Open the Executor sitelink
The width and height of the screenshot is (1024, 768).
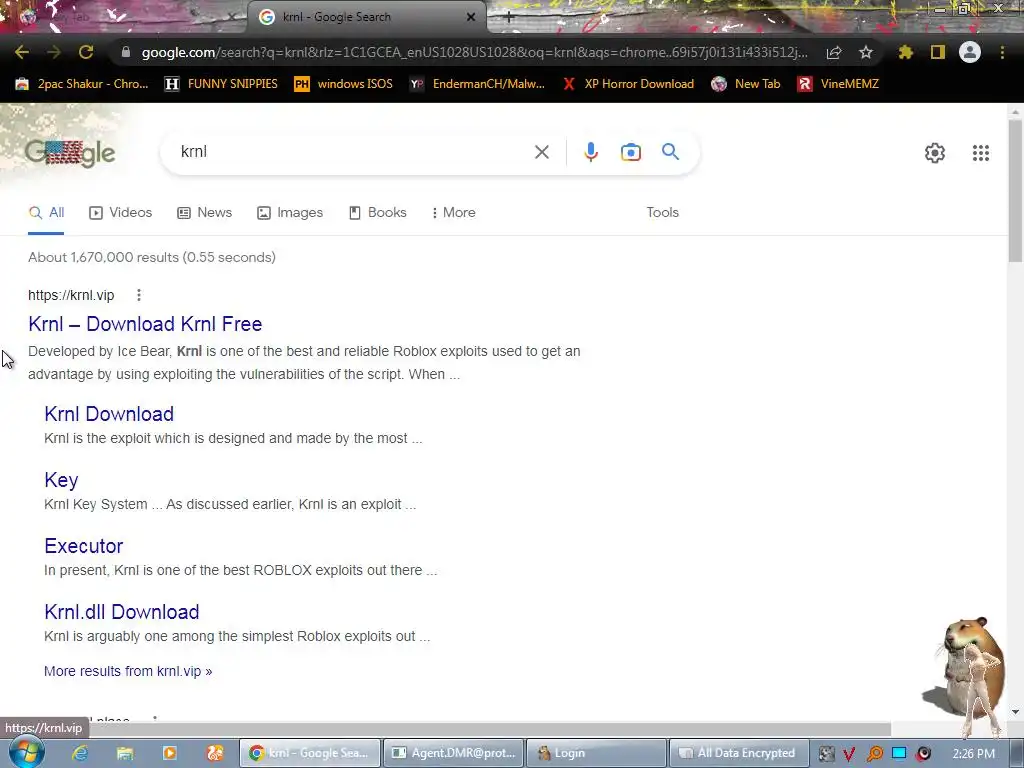(84, 546)
